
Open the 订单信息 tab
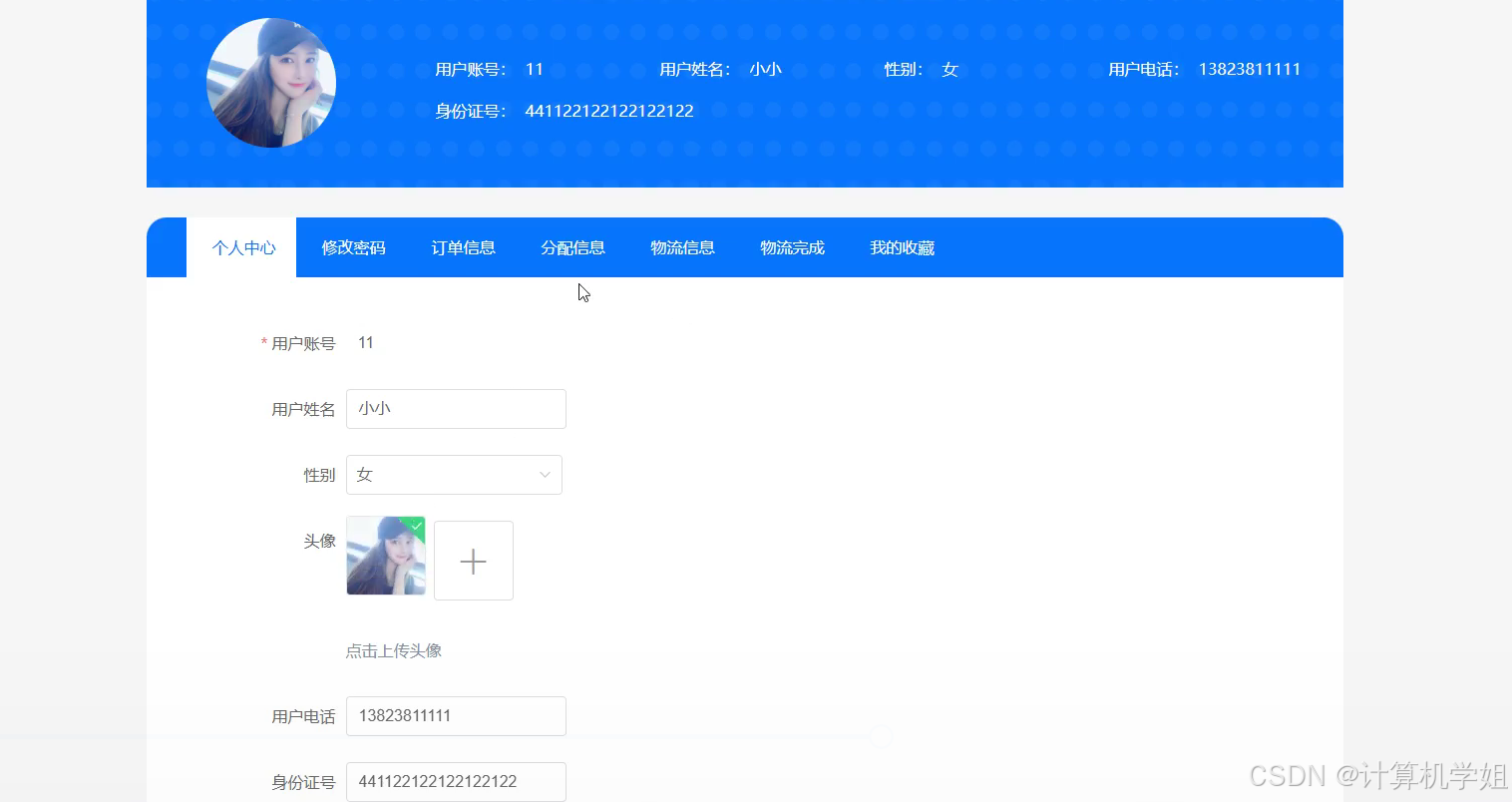coord(463,247)
